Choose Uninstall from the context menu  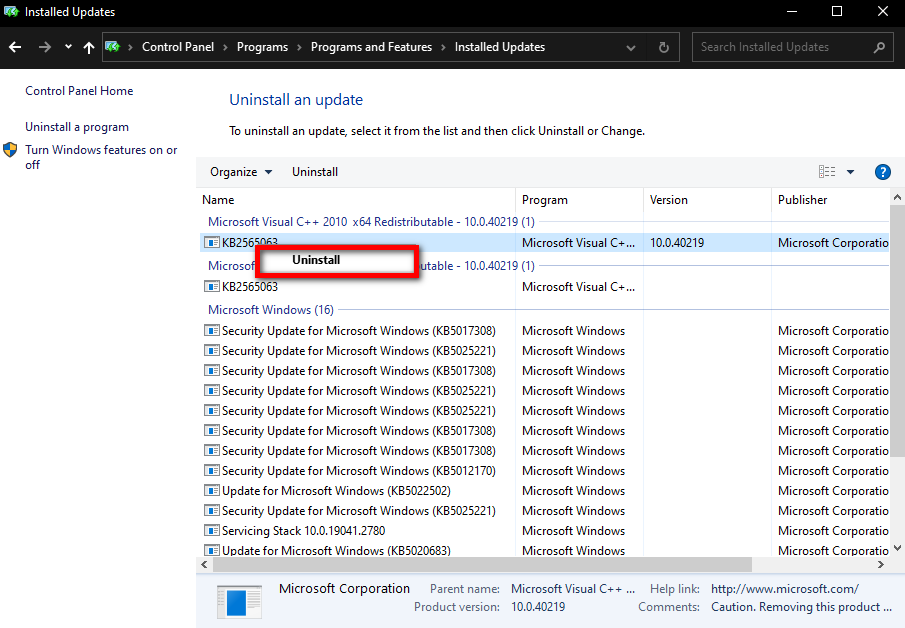point(316,260)
